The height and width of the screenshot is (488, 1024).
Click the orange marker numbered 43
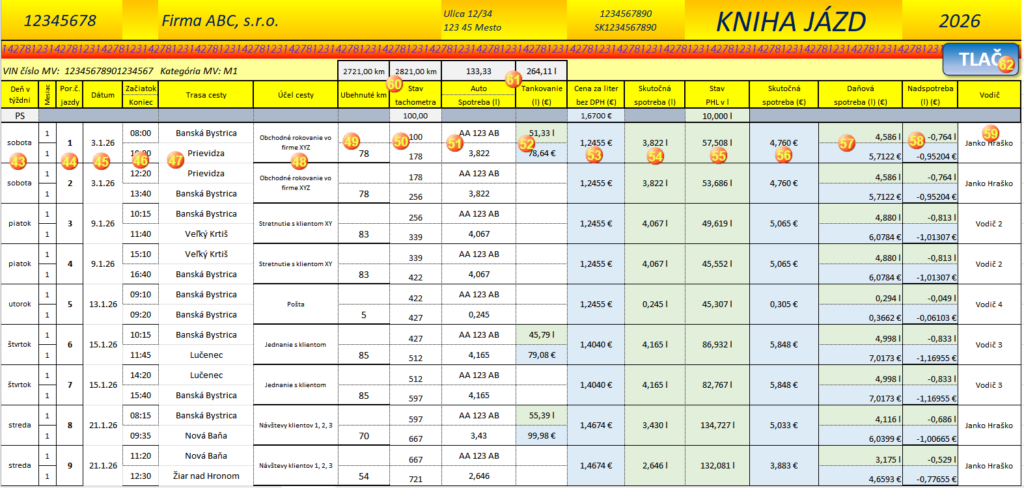(x=19, y=161)
